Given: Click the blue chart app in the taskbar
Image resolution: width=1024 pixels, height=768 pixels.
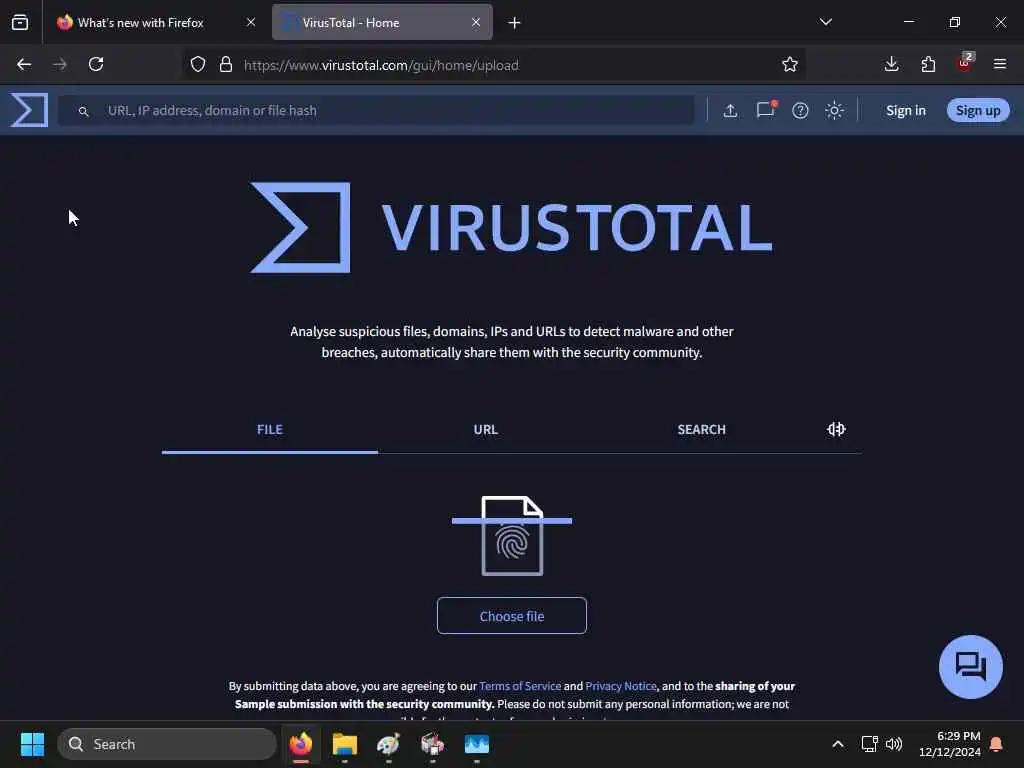Looking at the screenshot, I should coord(477,744).
